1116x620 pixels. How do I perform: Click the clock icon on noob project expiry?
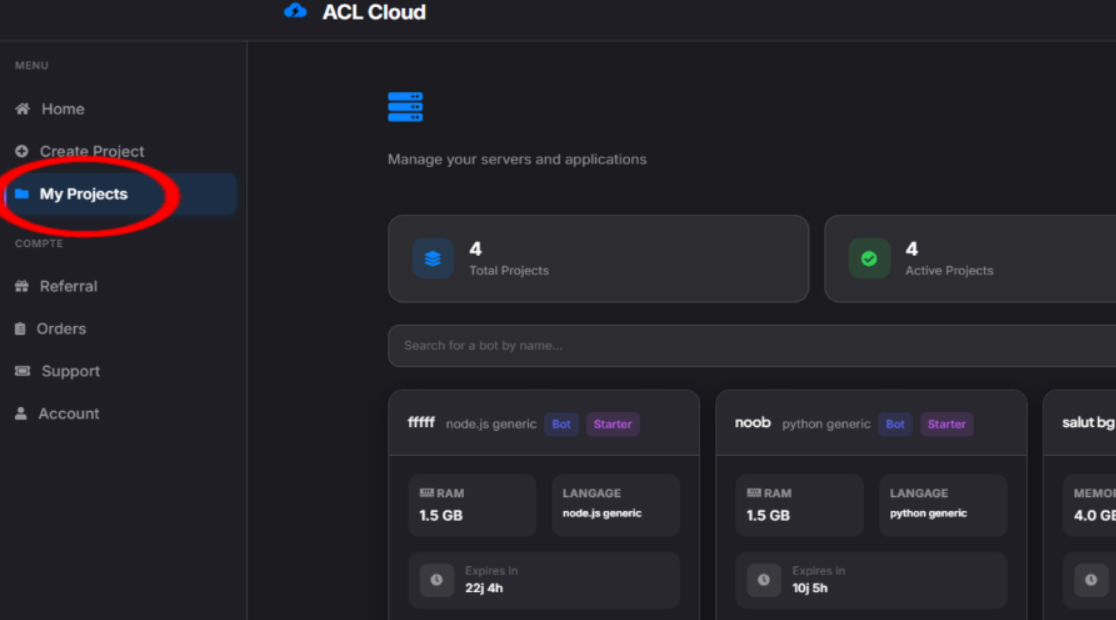tap(762, 580)
